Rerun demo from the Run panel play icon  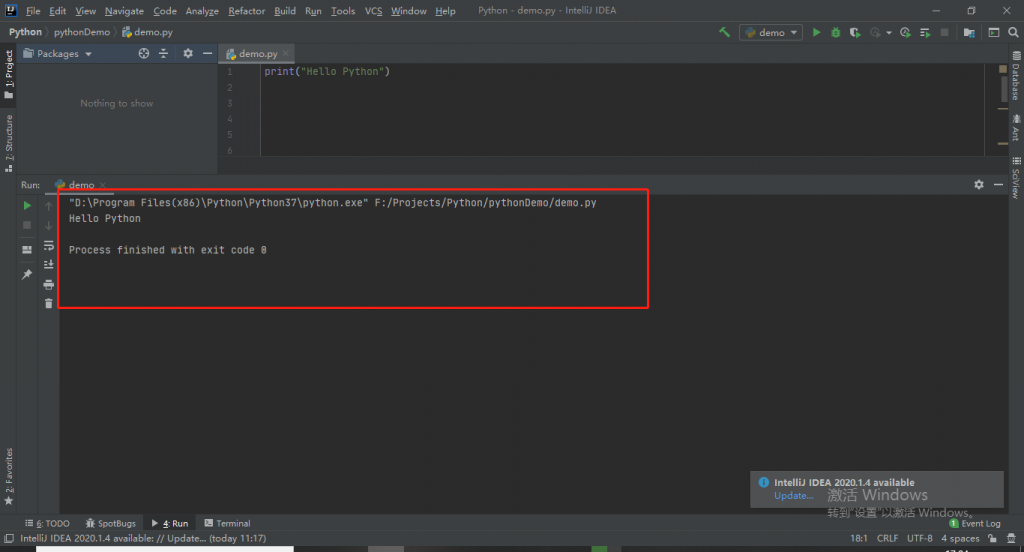[27, 205]
